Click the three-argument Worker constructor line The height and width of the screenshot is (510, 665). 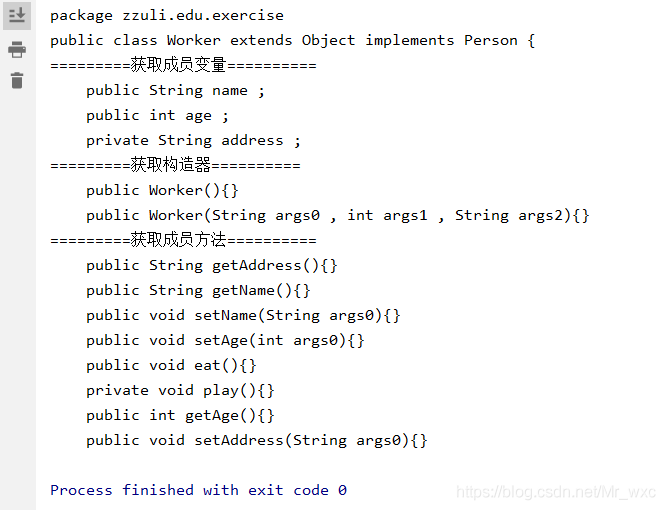tap(338, 216)
